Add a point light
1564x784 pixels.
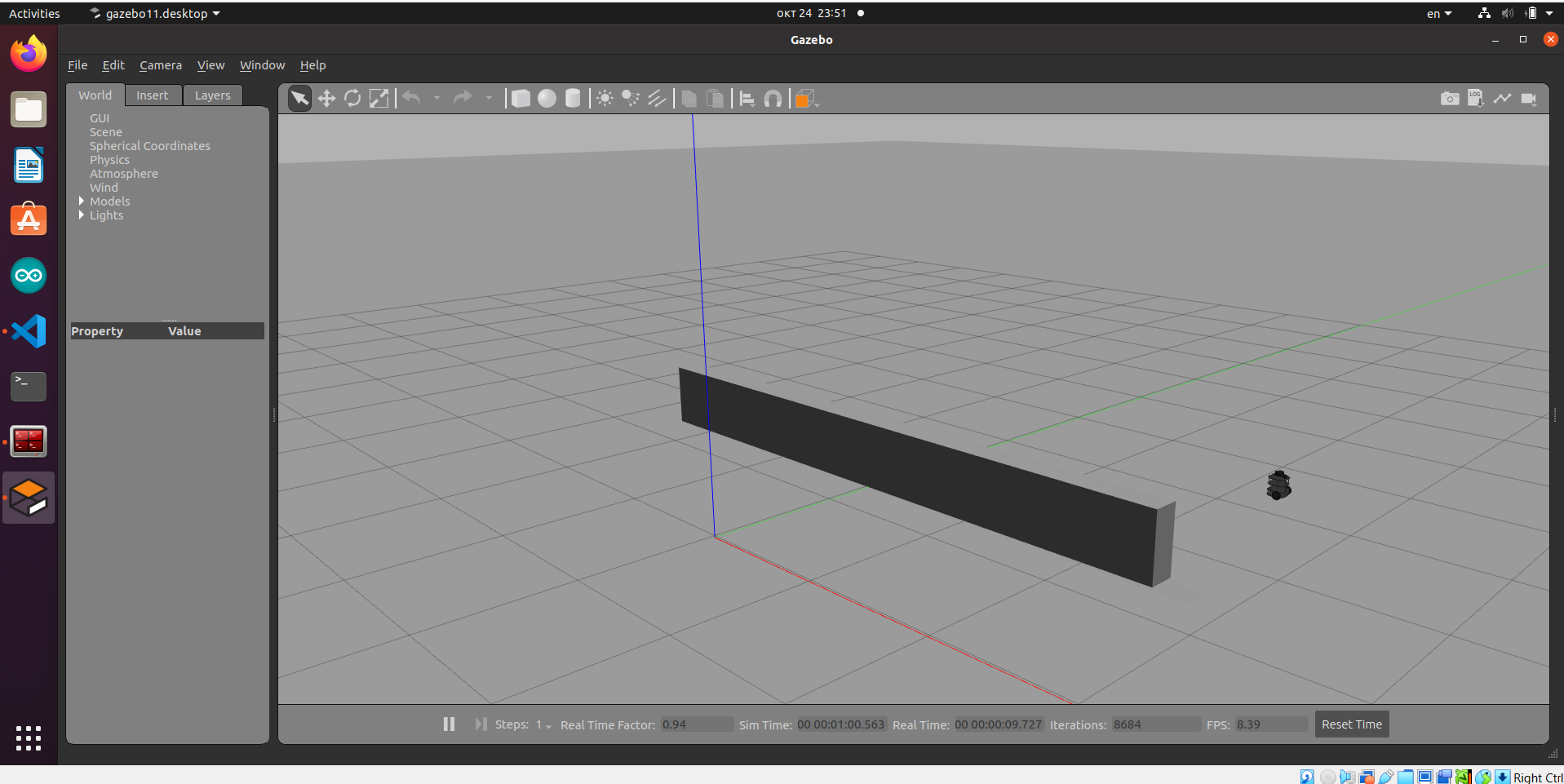point(605,99)
